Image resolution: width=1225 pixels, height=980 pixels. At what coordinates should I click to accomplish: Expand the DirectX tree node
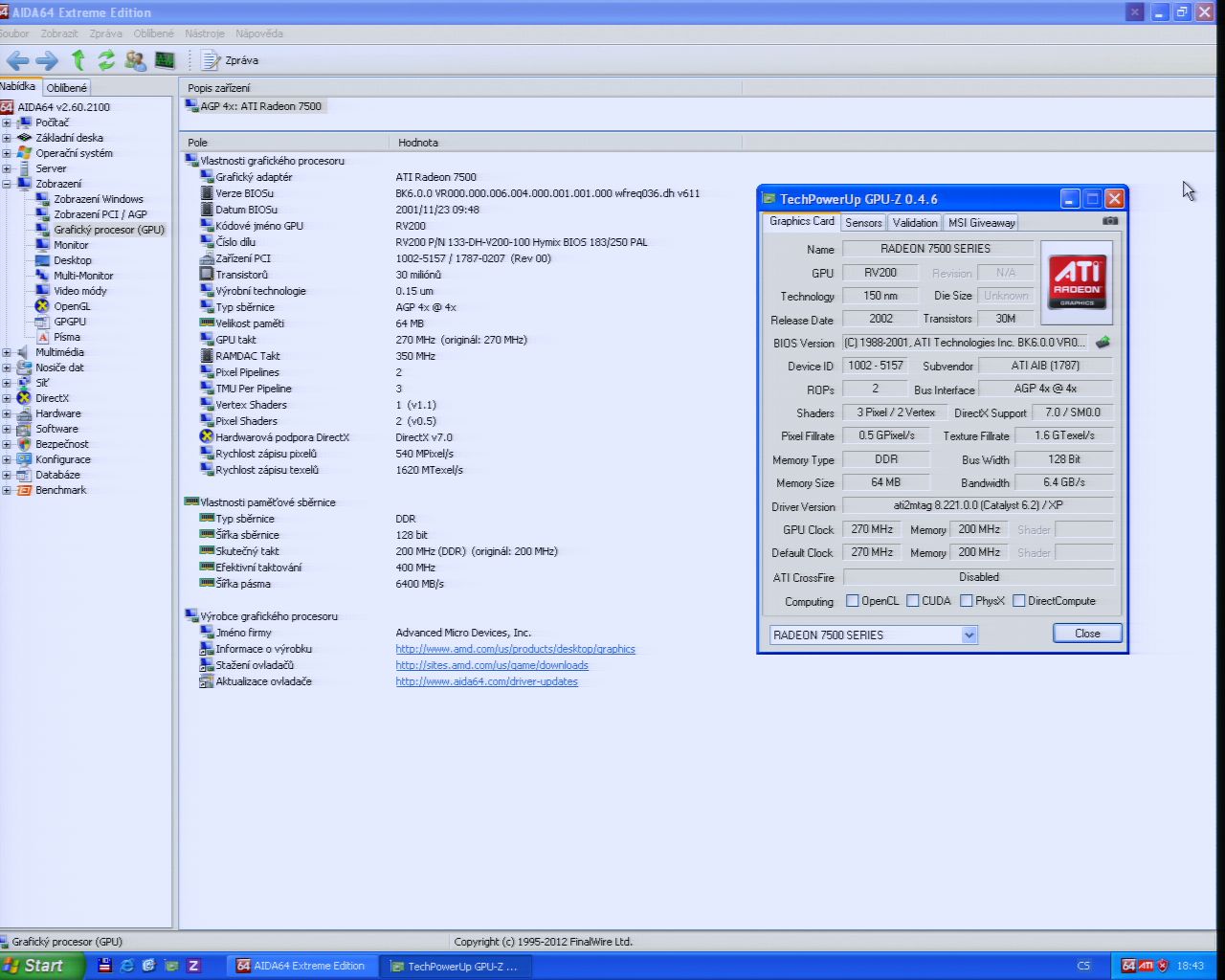pos(7,398)
